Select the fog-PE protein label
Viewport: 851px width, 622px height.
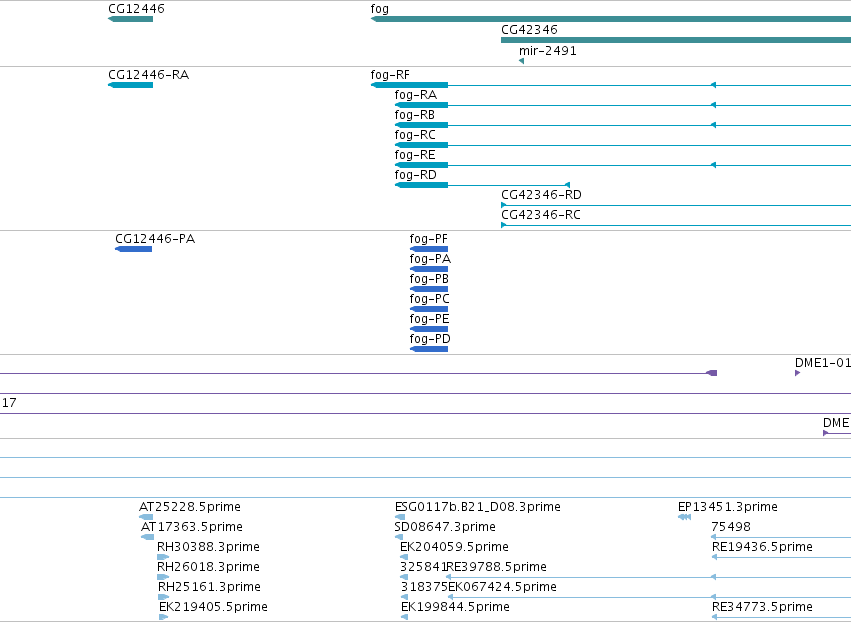pos(429,319)
